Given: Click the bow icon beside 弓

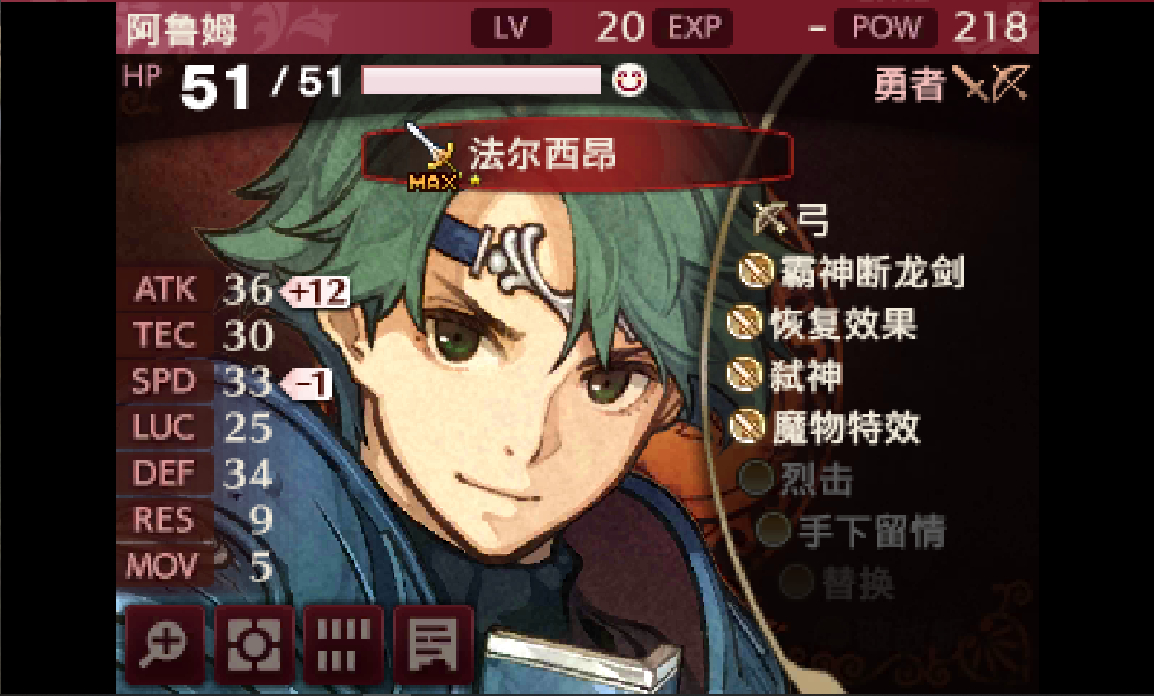Looking at the screenshot, I should tap(771, 219).
